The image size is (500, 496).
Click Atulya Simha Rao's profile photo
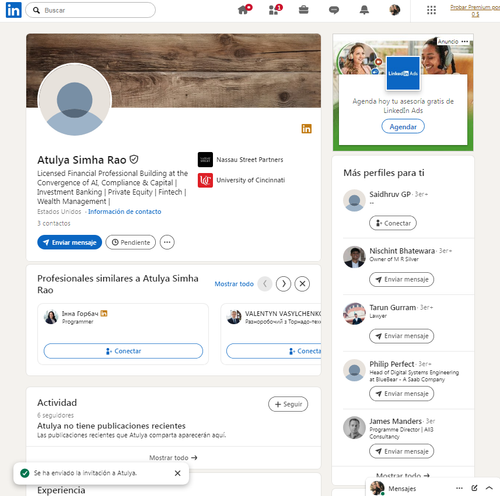pyautogui.click(x=75, y=100)
